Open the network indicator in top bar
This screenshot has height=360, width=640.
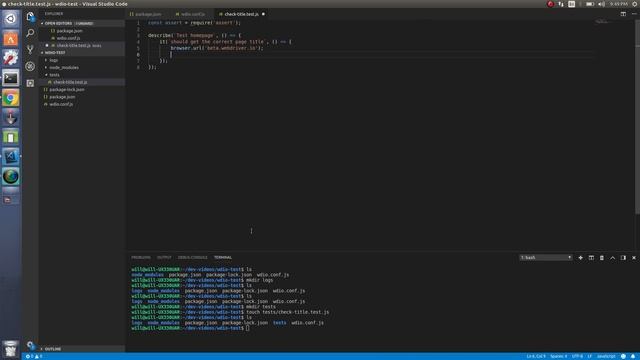(x=561, y=4)
